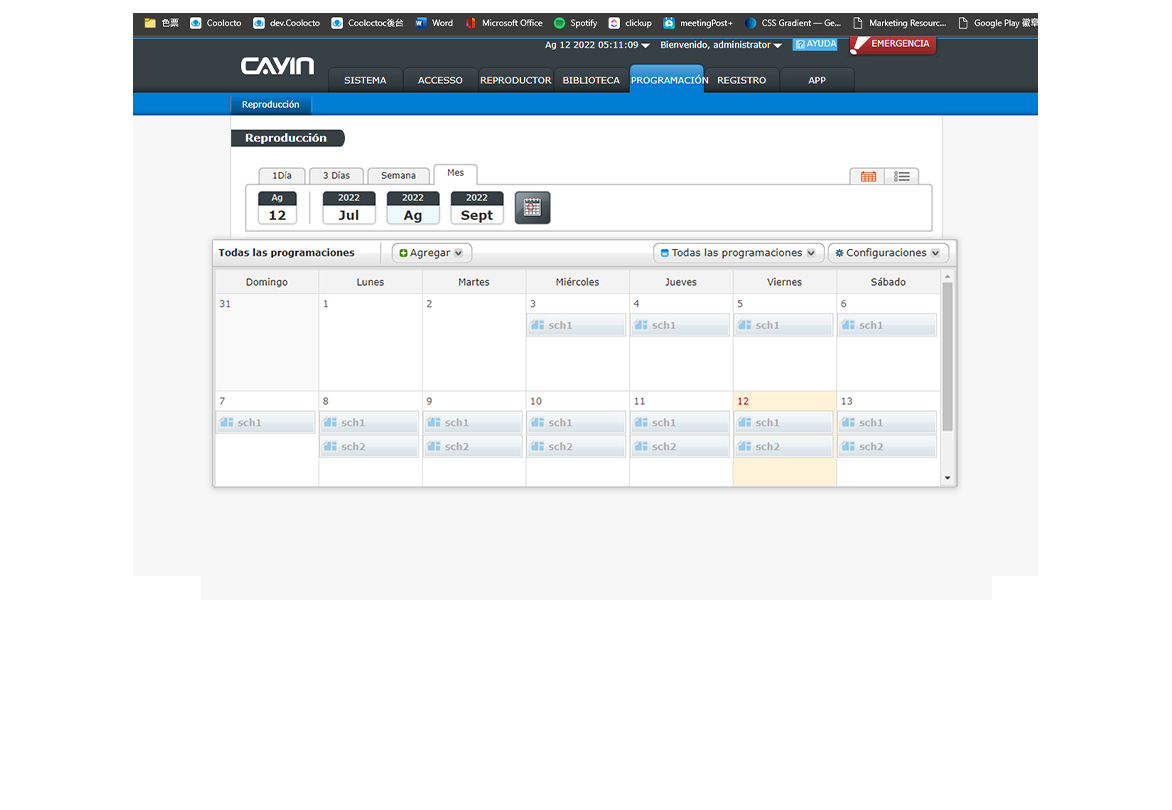
Task: Click the calendar vertical scrollbar thumb
Action: click(x=947, y=356)
